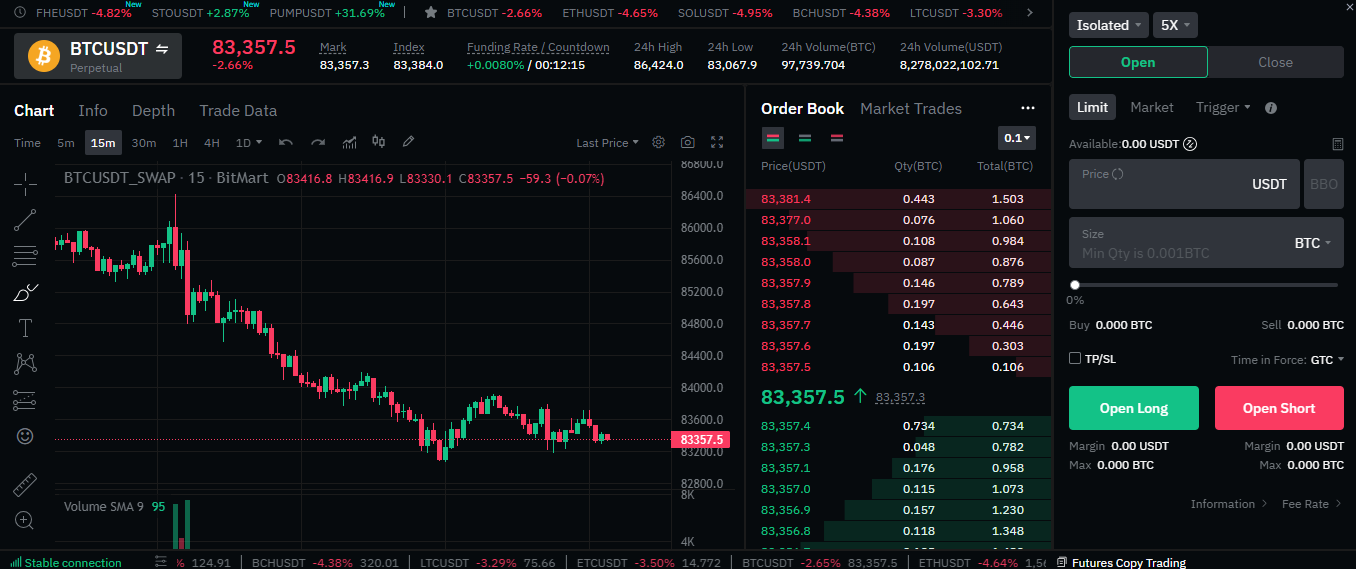Open the Last Price dropdown
Viewport: 1356px width, 569px height.
pos(607,143)
